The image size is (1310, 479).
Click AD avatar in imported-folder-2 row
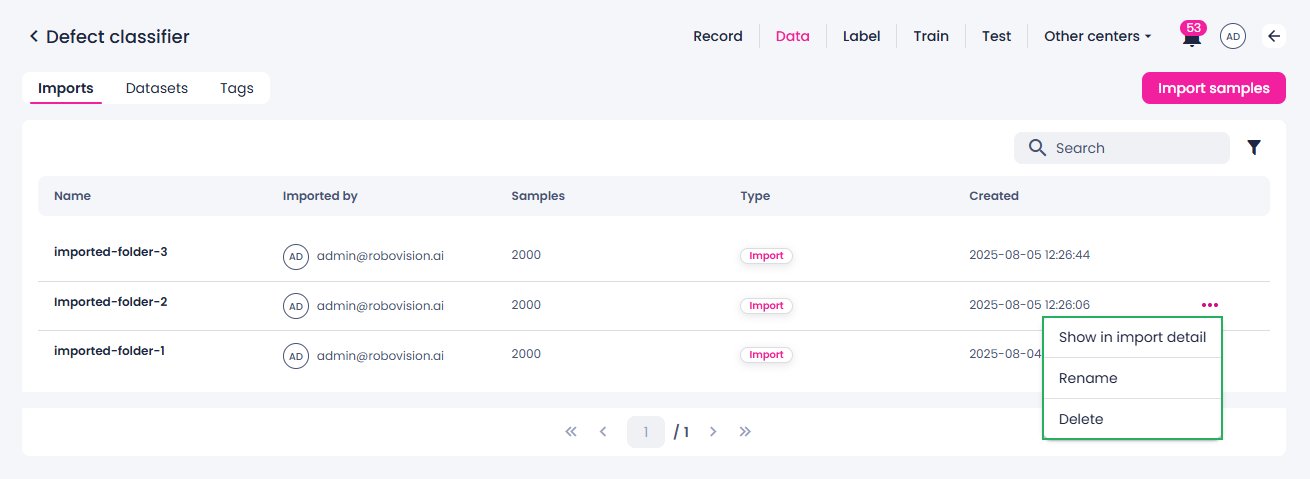296,306
